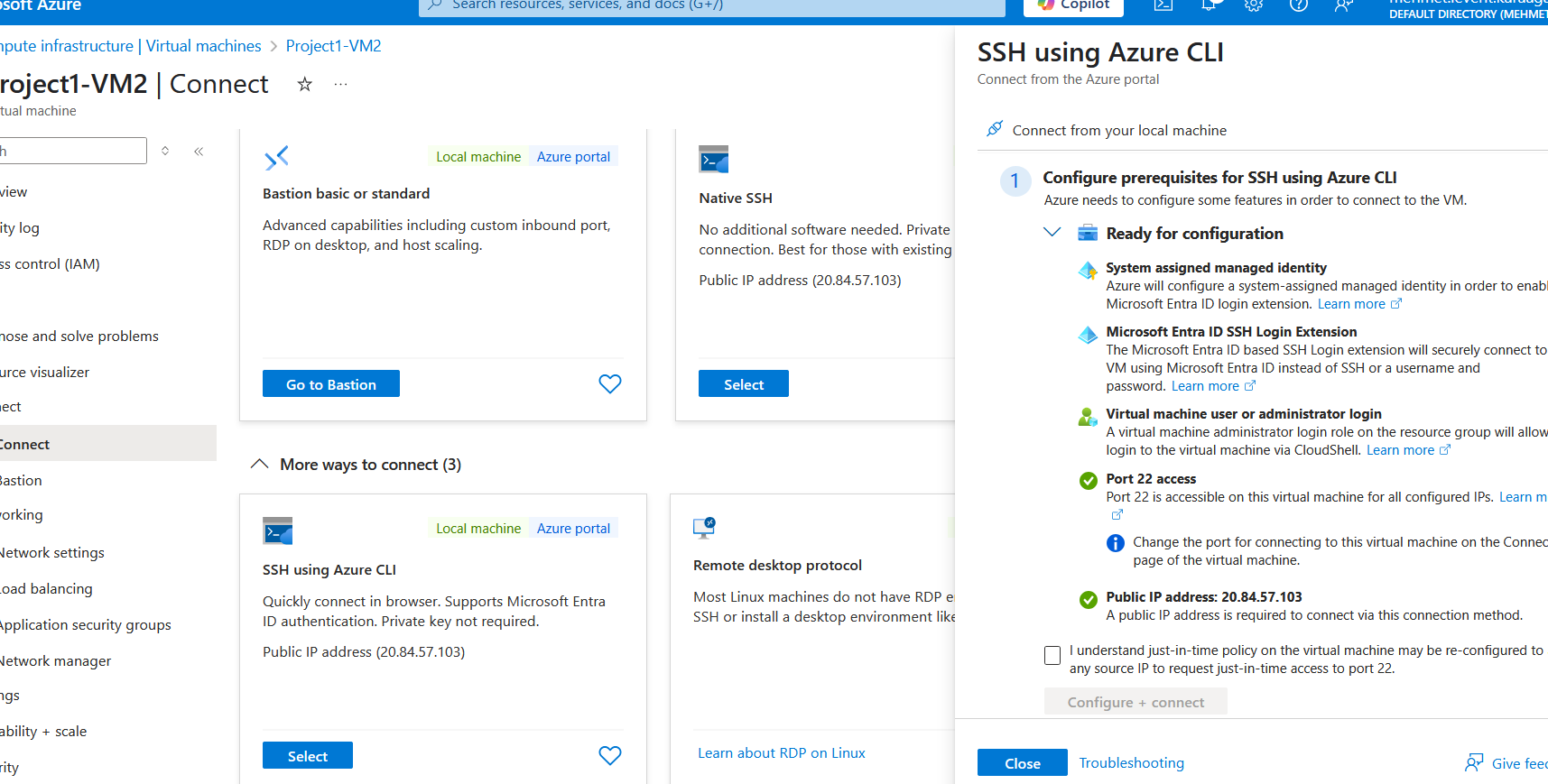Viewport: 1548px width, 784px height.
Task: Click the green check beside Port 22 access
Action: (1089, 481)
